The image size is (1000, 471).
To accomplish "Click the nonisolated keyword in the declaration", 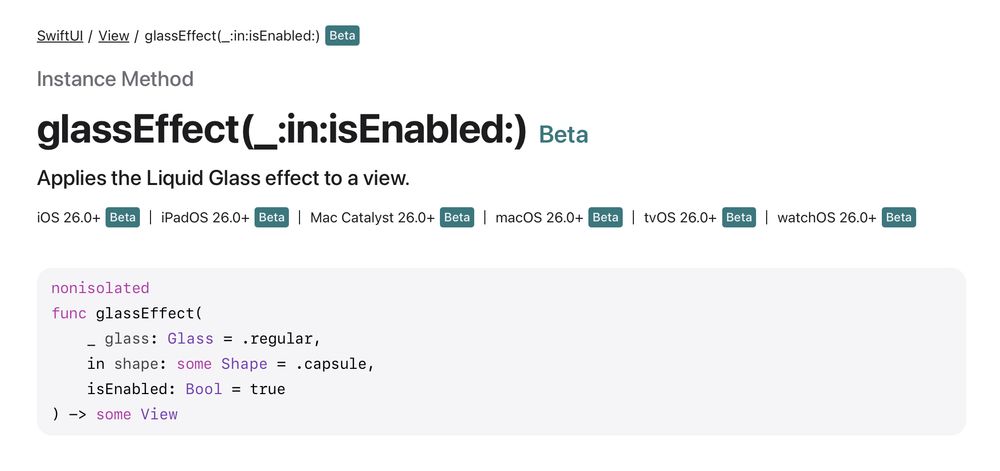I will (x=100, y=289).
